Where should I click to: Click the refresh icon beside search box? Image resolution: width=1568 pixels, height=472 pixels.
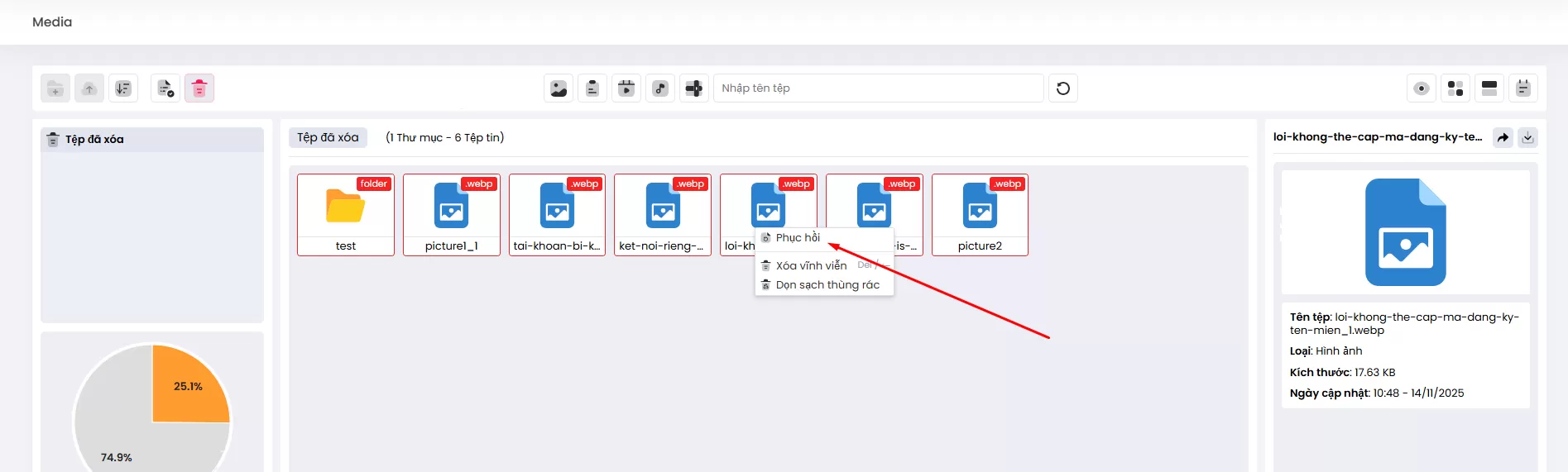(1063, 88)
